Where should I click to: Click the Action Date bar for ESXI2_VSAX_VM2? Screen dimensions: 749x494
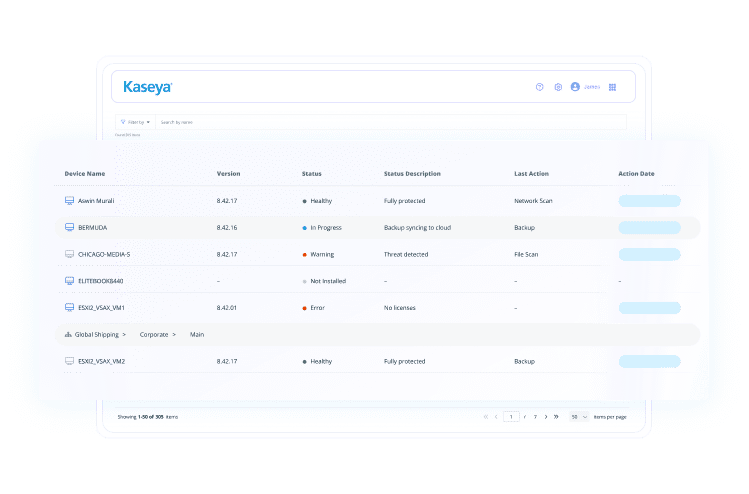(x=650, y=361)
